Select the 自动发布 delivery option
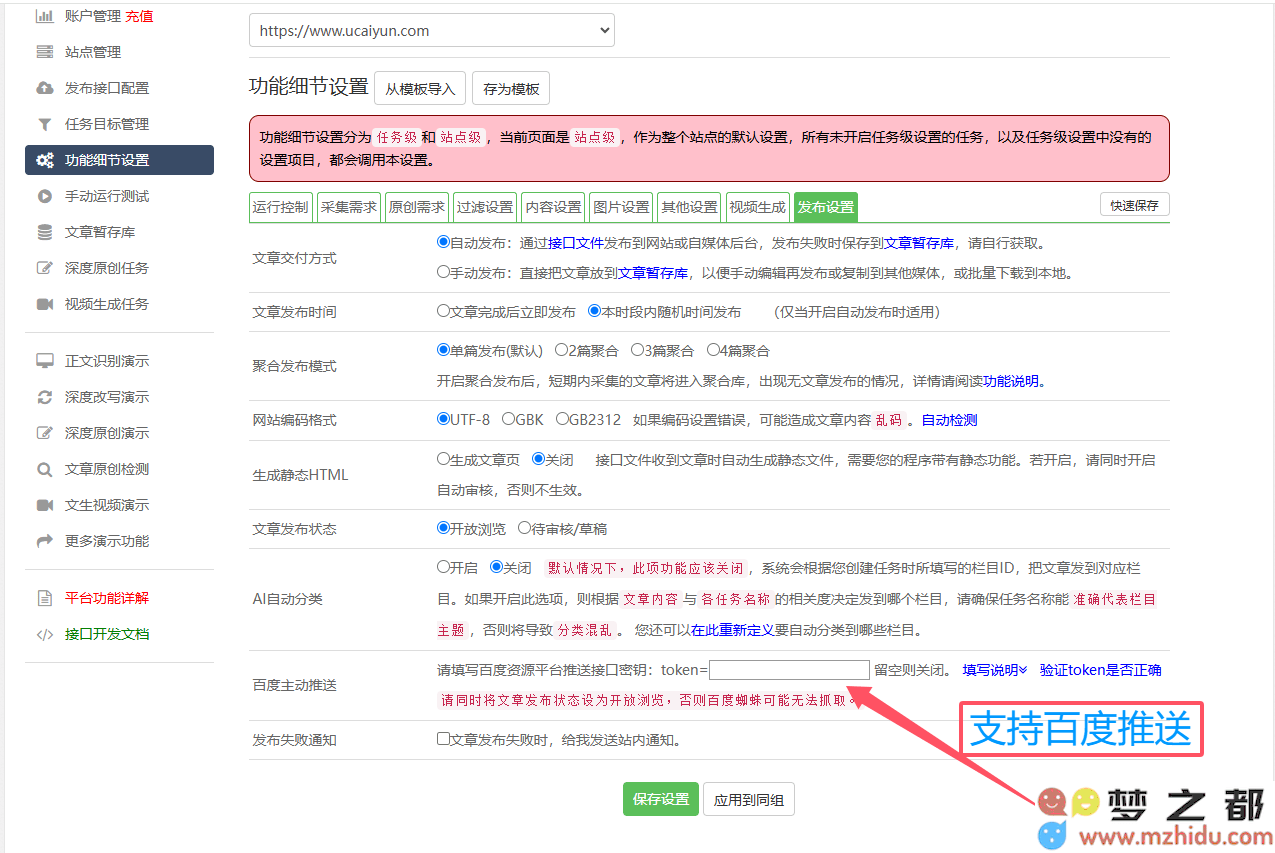The width and height of the screenshot is (1275, 853). click(x=443, y=242)
